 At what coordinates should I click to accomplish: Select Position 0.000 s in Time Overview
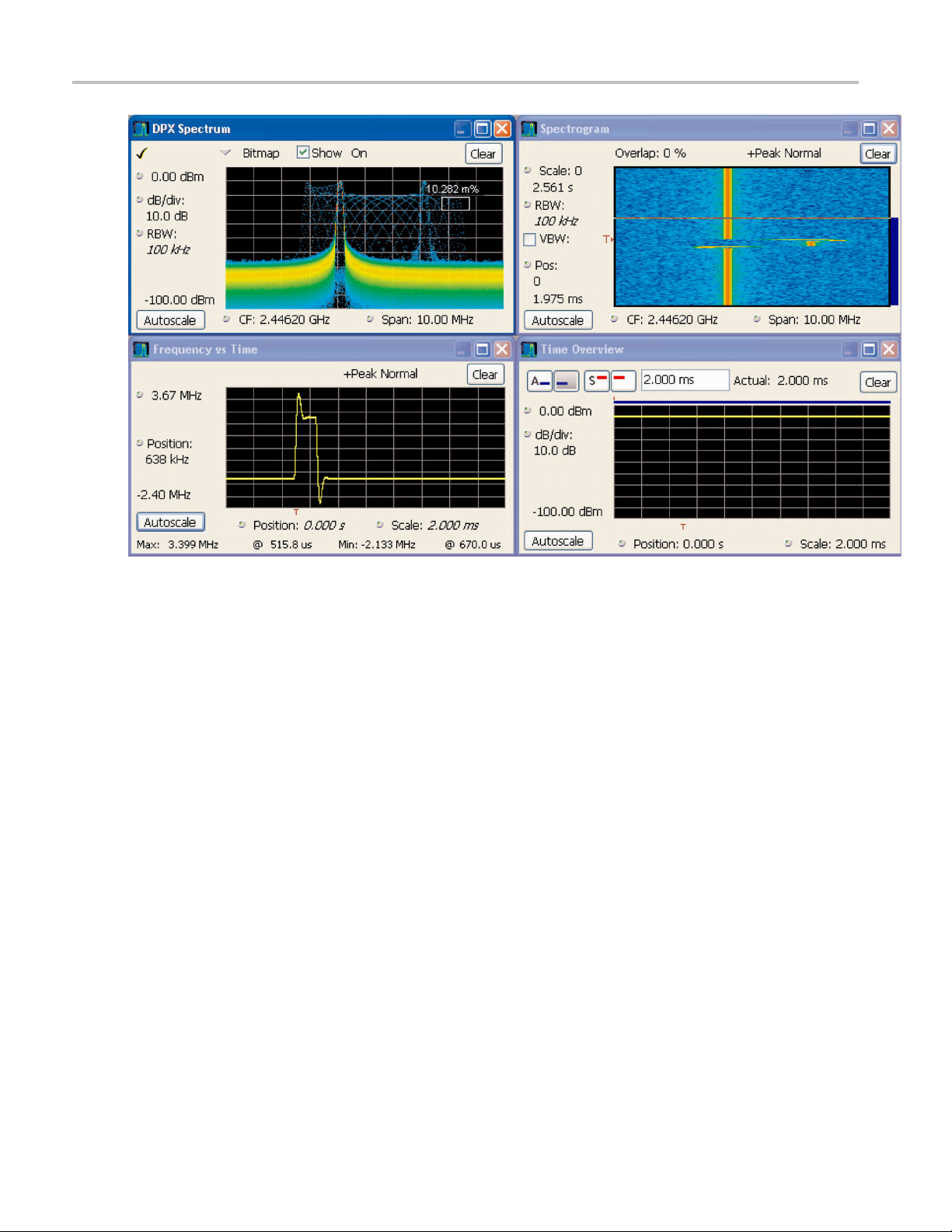click(x=678, y=544)
